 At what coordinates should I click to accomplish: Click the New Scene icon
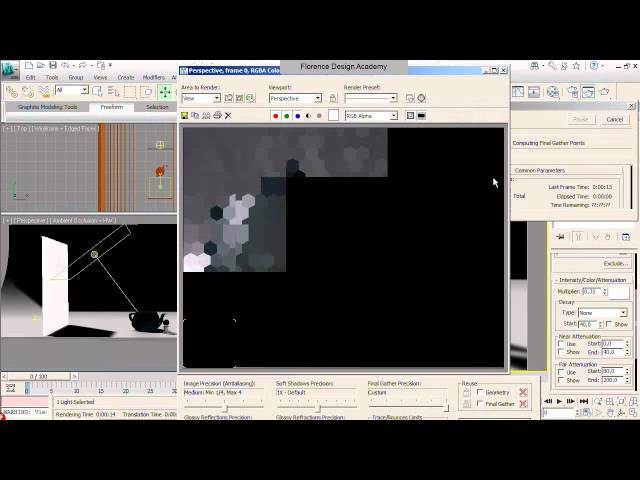click(x=29, y=65)
